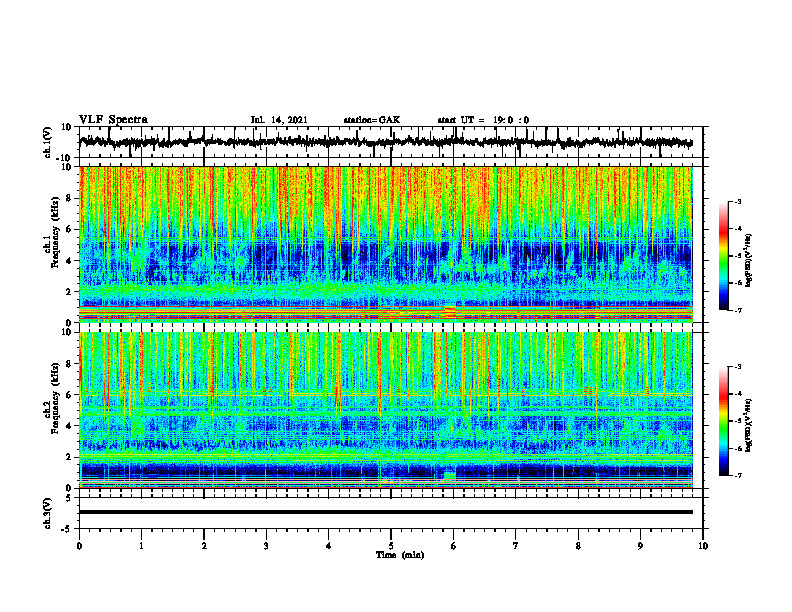Click the "VLF Spectra" plot title

pyautogui.click(x=113, y=120)
